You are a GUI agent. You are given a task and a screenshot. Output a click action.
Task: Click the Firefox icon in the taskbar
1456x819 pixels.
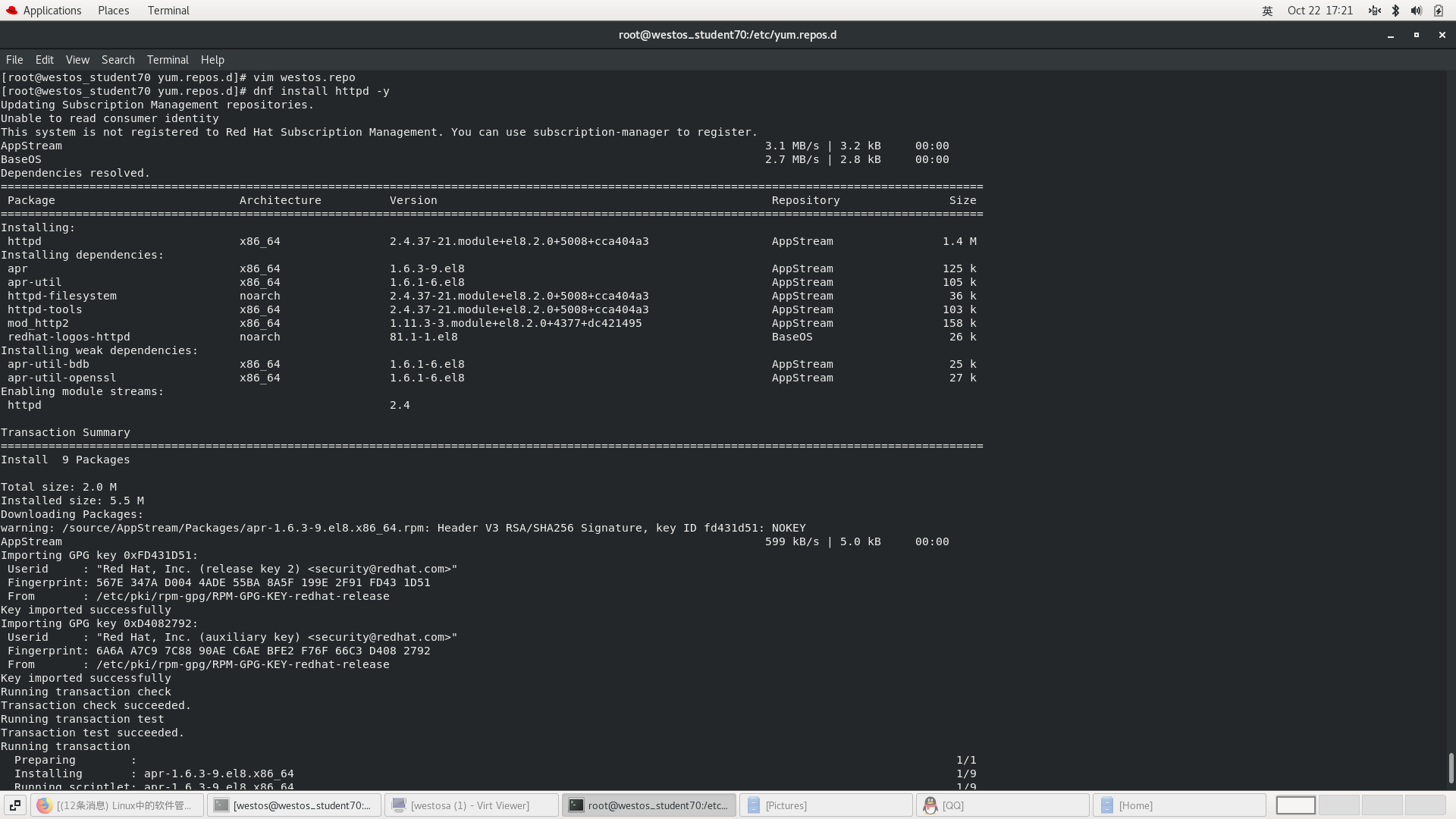coord(44,805)
